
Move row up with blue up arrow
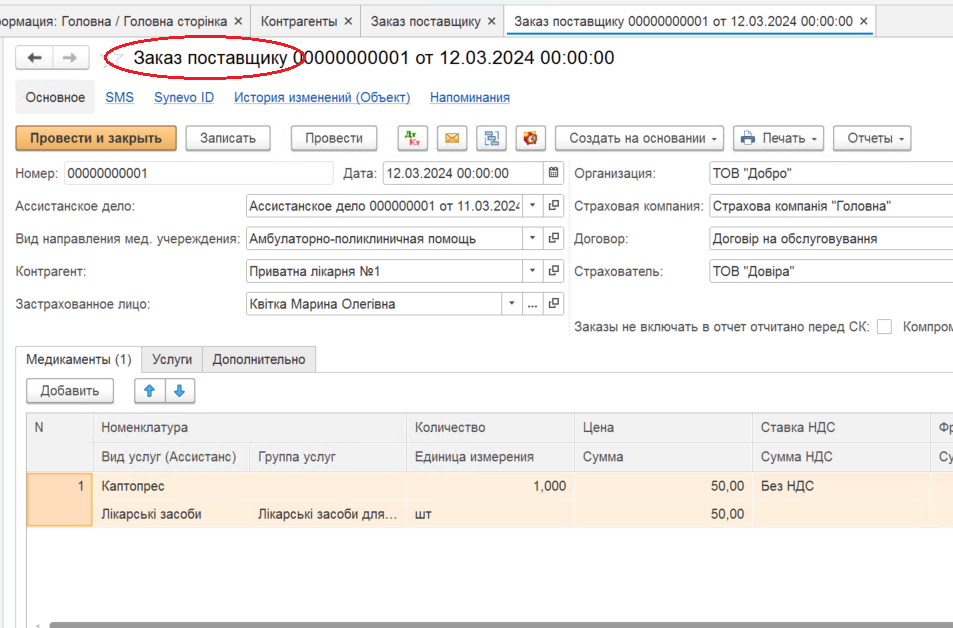click(150, 391)
